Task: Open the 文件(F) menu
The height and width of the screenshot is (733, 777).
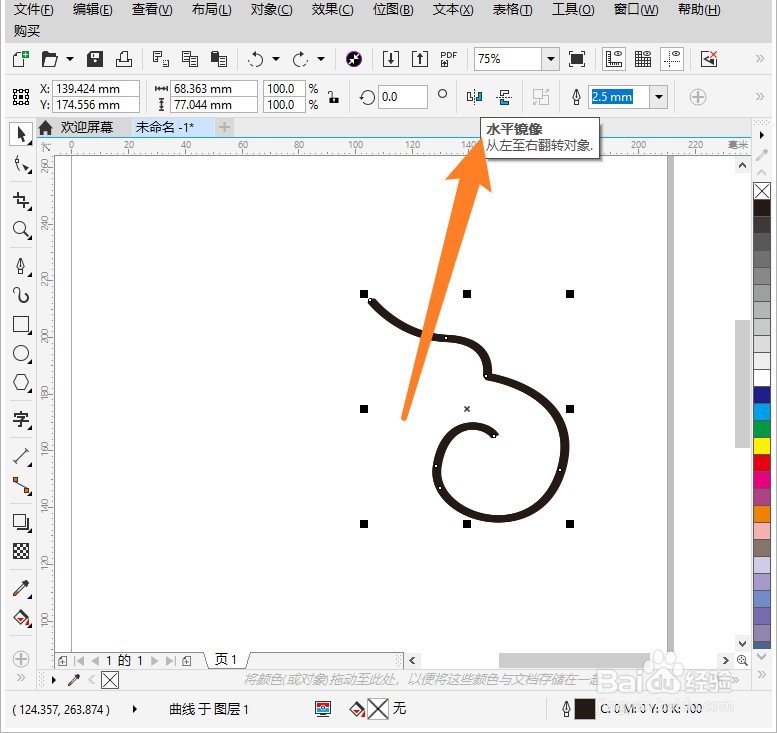Action: coord(34,9)
